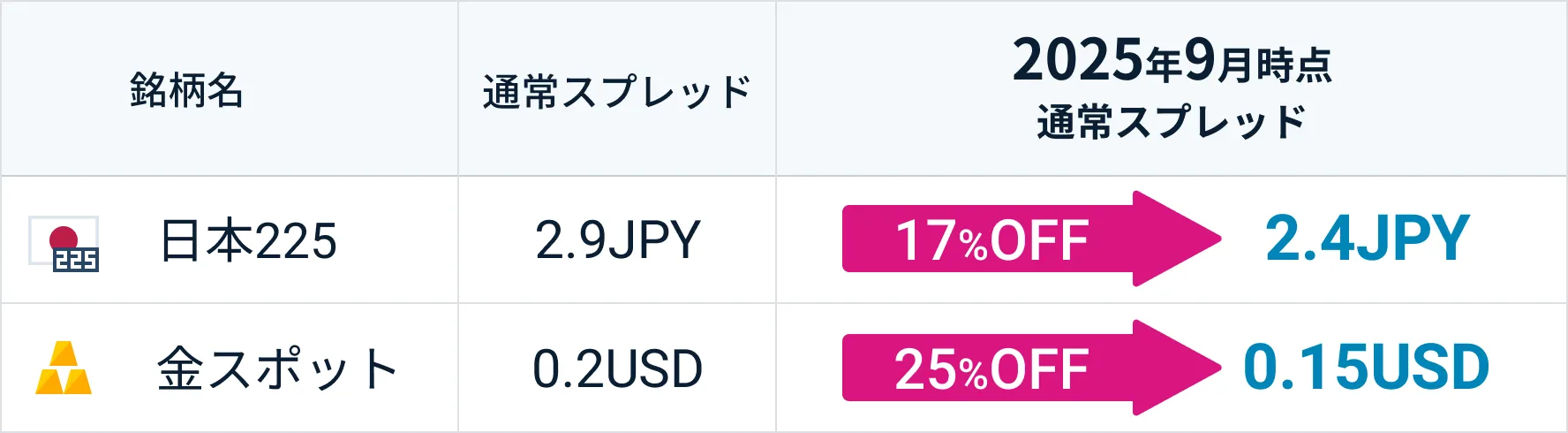The image size is (1568, 433).
Task: Click the blue 0.15USD discounted spread
Action: [x=1366, y=368]
